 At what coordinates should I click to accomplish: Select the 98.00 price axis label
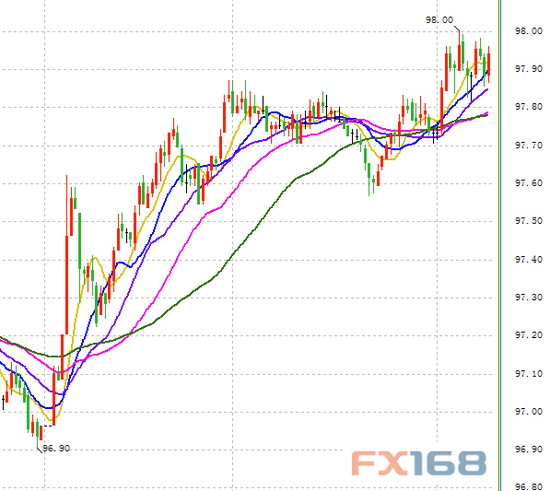point(528,31)
